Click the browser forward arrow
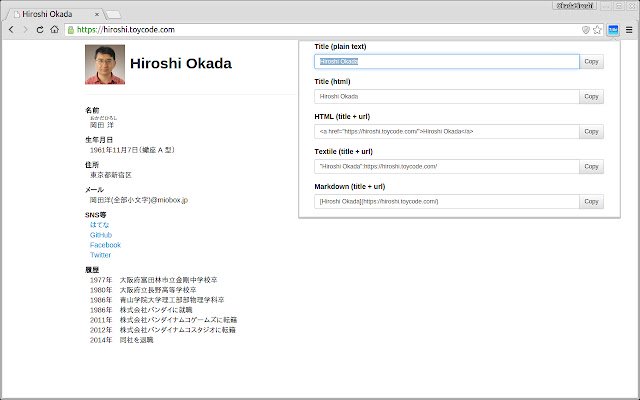 [x=25, y=29]
